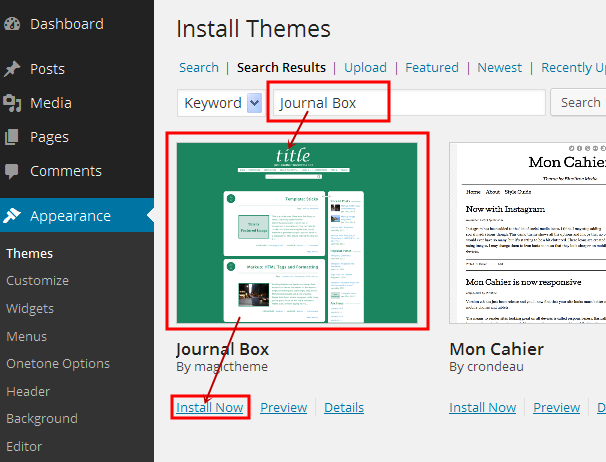Open Onetone Options settings
This screenshot has height=462, width=606.
click(x=58, y=364)
